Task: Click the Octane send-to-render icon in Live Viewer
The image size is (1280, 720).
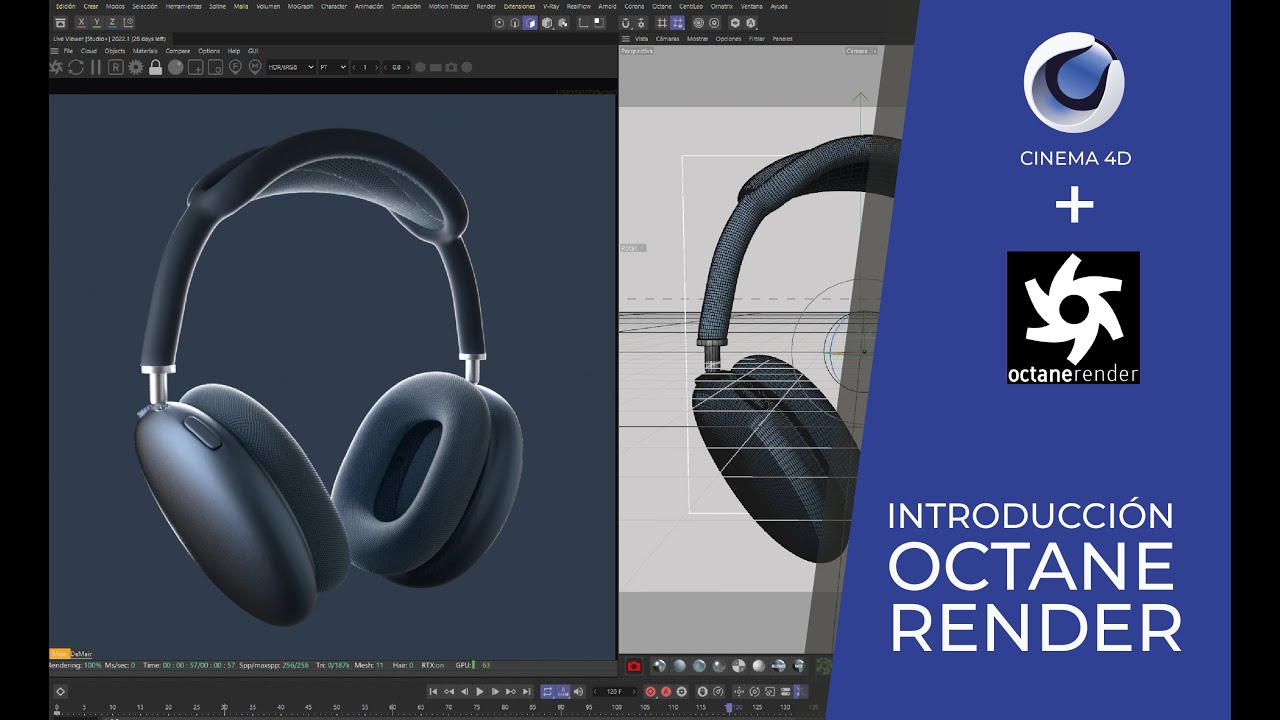Action: click(56, 67)
